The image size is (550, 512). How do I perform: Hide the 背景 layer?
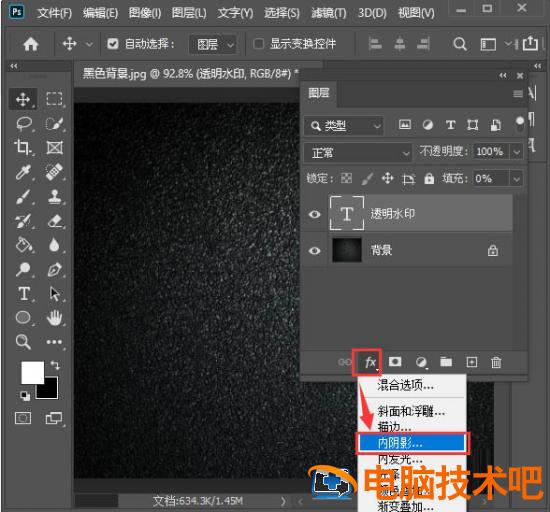[315, 251]
